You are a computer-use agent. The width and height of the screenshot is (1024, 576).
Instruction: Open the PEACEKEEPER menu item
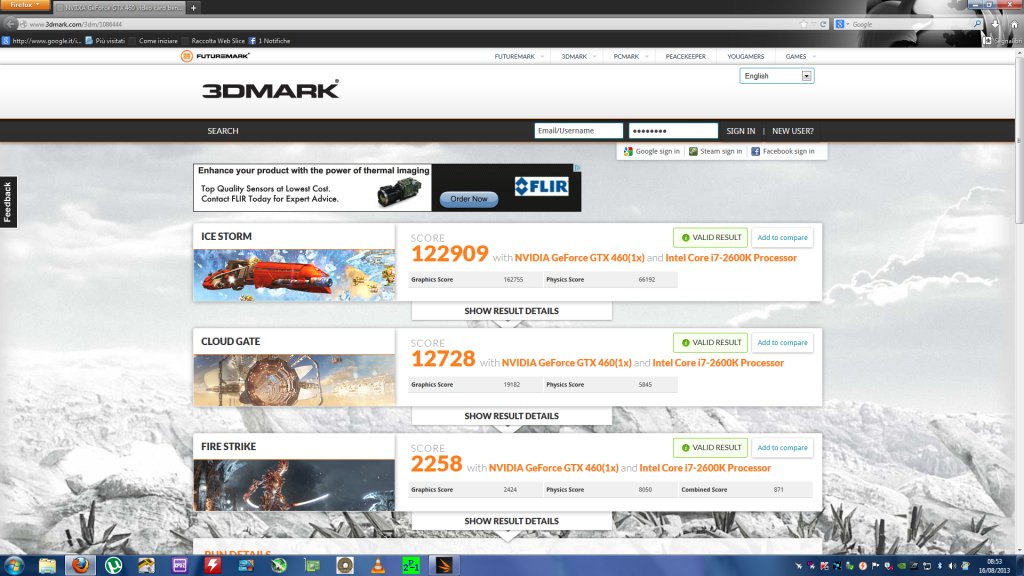[685, 57]
